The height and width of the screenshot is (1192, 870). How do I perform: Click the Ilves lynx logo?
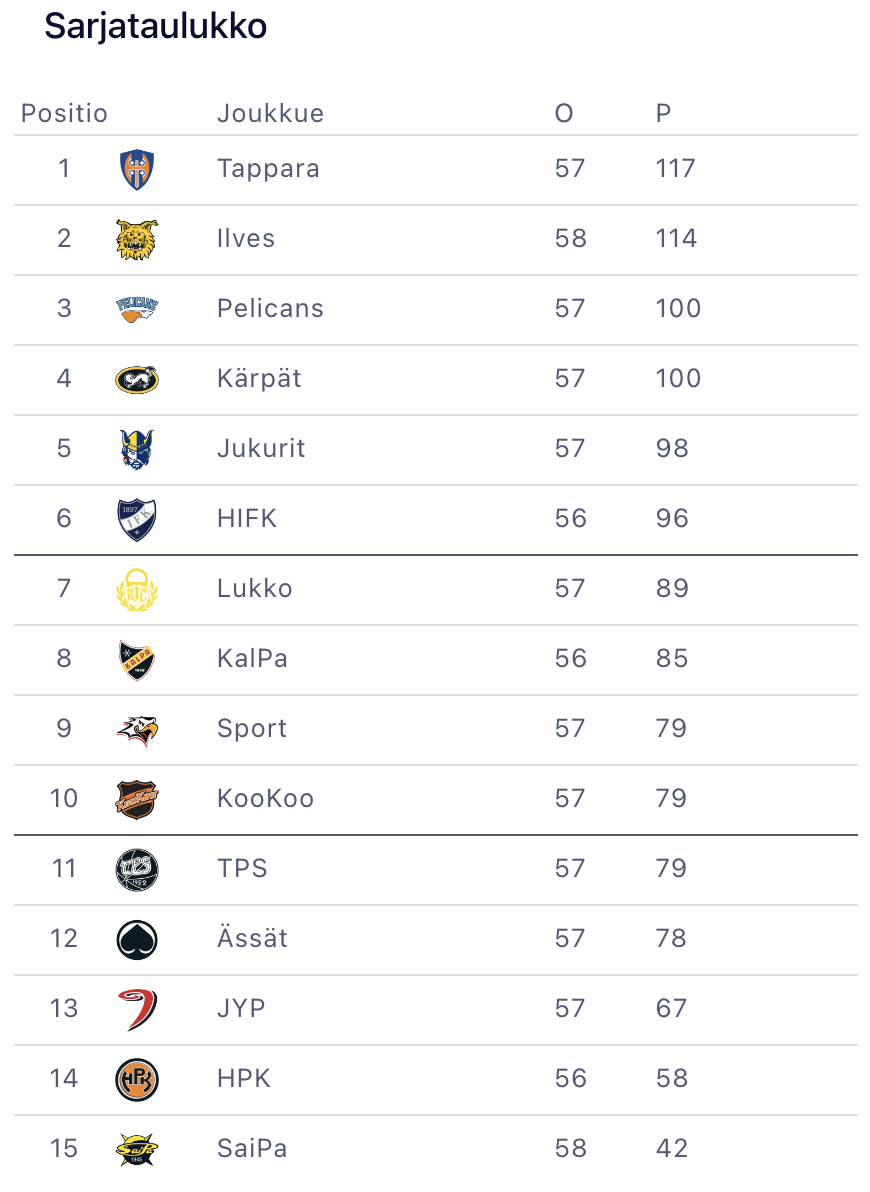pyautogui.click(x=137, y=239)
